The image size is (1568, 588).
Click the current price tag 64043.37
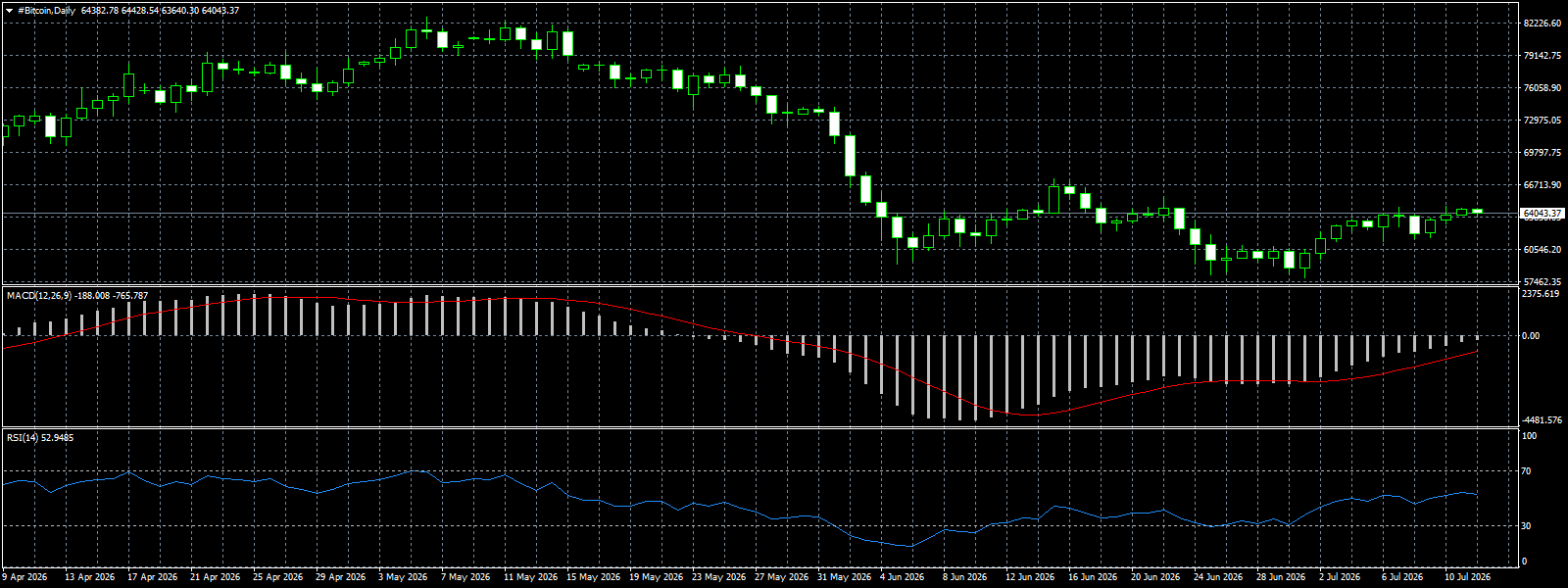click(1542, 213)
